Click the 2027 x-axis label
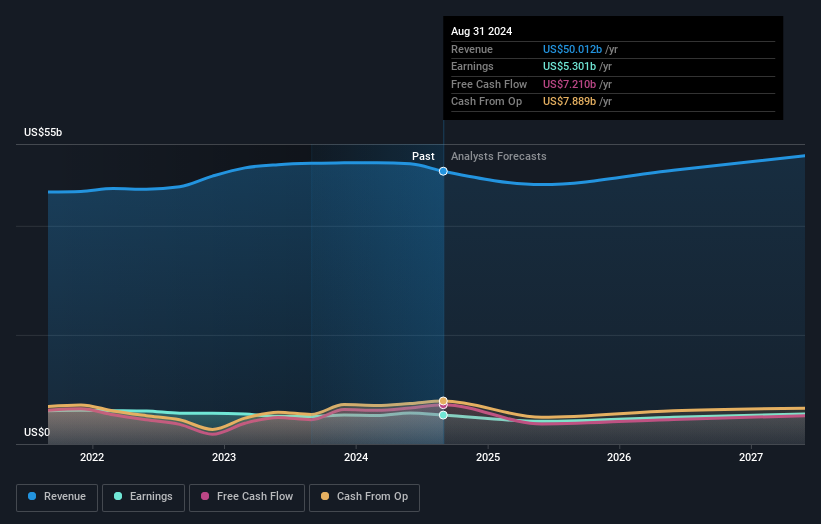Viewport: 821px width, 524px height. (751, 458)
